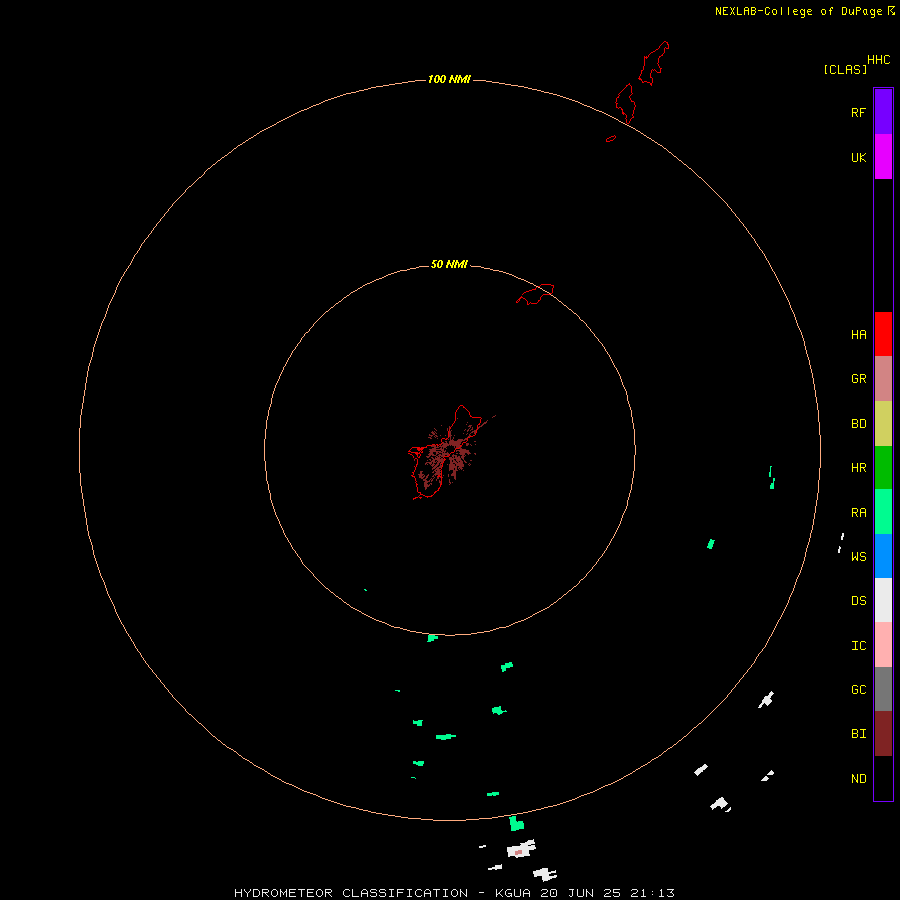
Task: Click the island outline crossing the 50 NMI ring
Action: pos(535,294)
